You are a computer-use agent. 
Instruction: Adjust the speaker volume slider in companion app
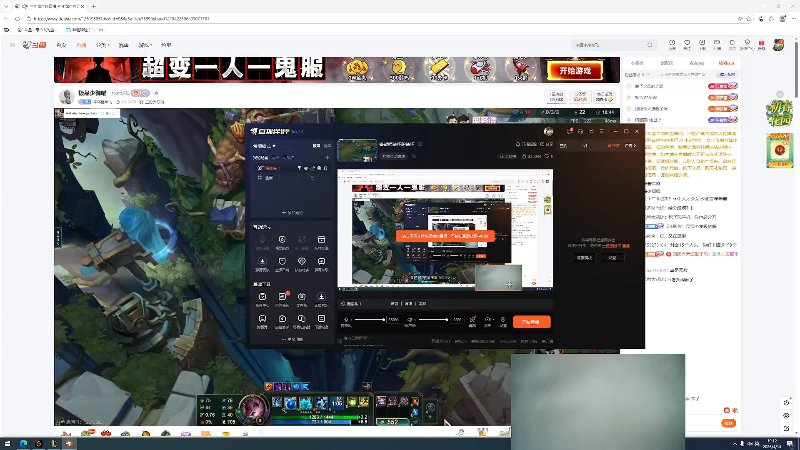433,320
